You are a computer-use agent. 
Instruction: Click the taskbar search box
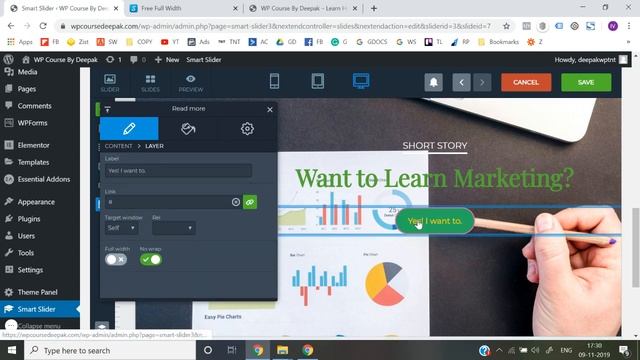pos(110,350)
